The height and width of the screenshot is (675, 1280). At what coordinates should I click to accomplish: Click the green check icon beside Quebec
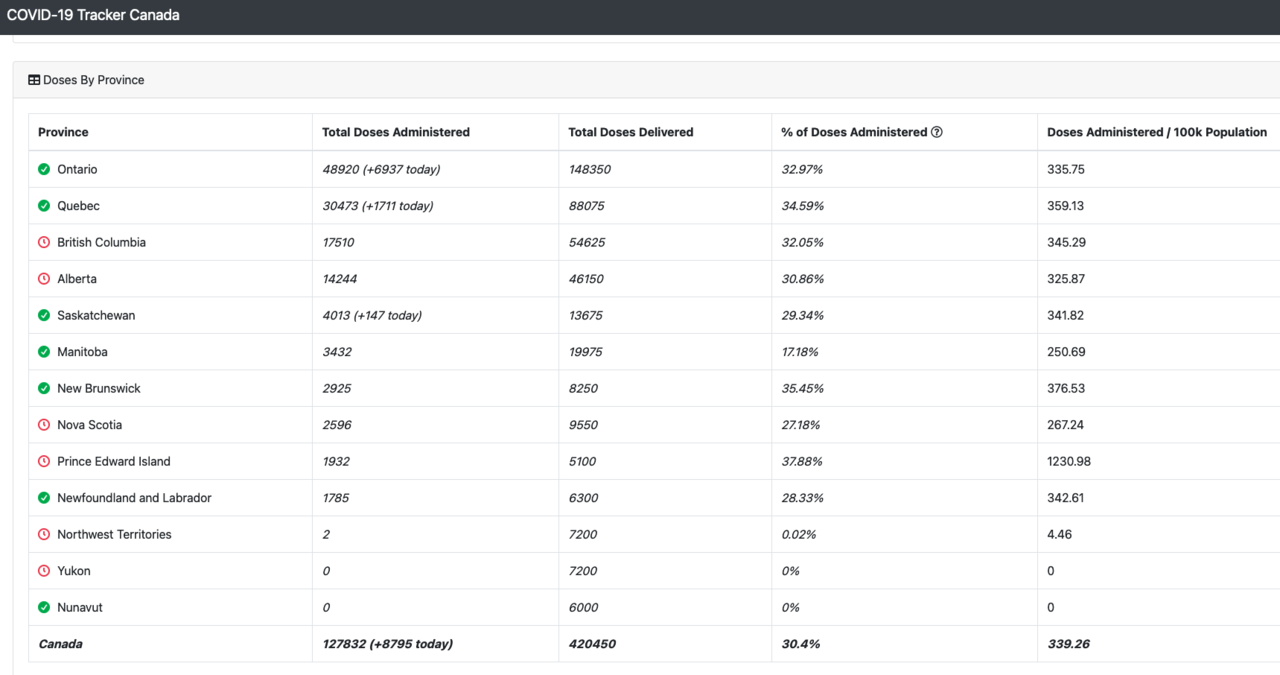pyautogui.click(x=44, y=206)
